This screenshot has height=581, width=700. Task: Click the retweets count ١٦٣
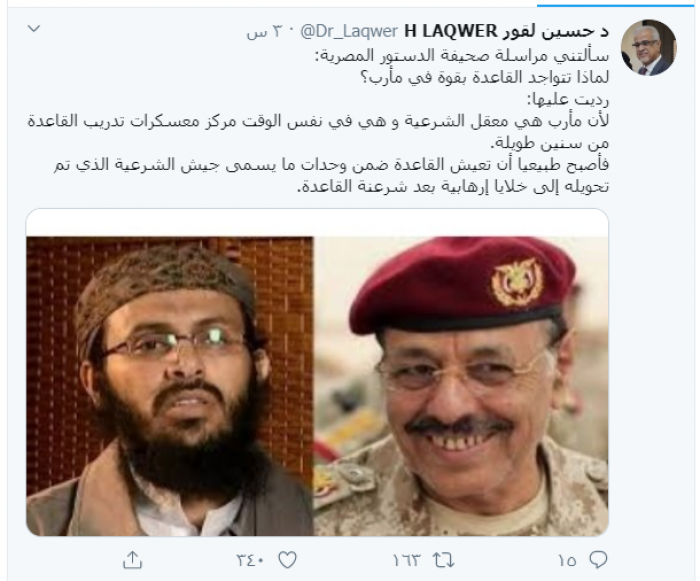[x=406, y=560]
